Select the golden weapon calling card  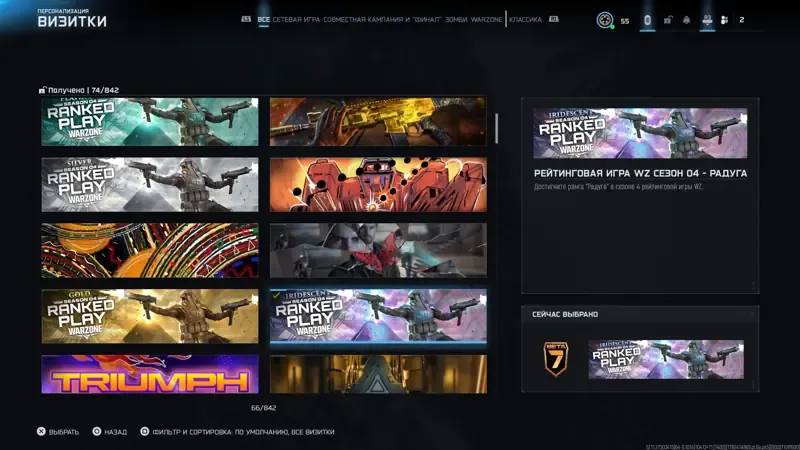coord(378,122)
